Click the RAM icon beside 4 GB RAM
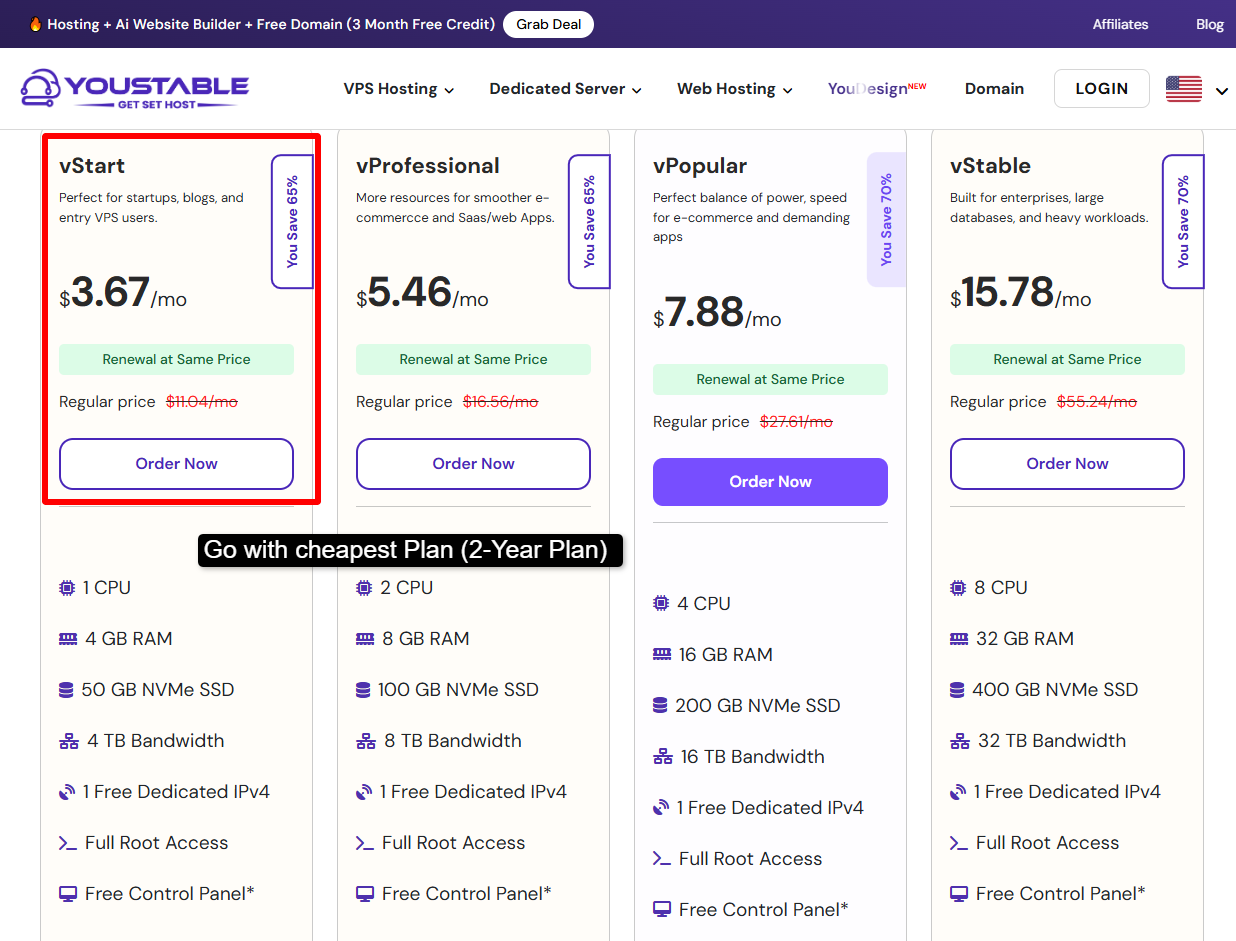The image size is (1236, 941). (68, 639)
